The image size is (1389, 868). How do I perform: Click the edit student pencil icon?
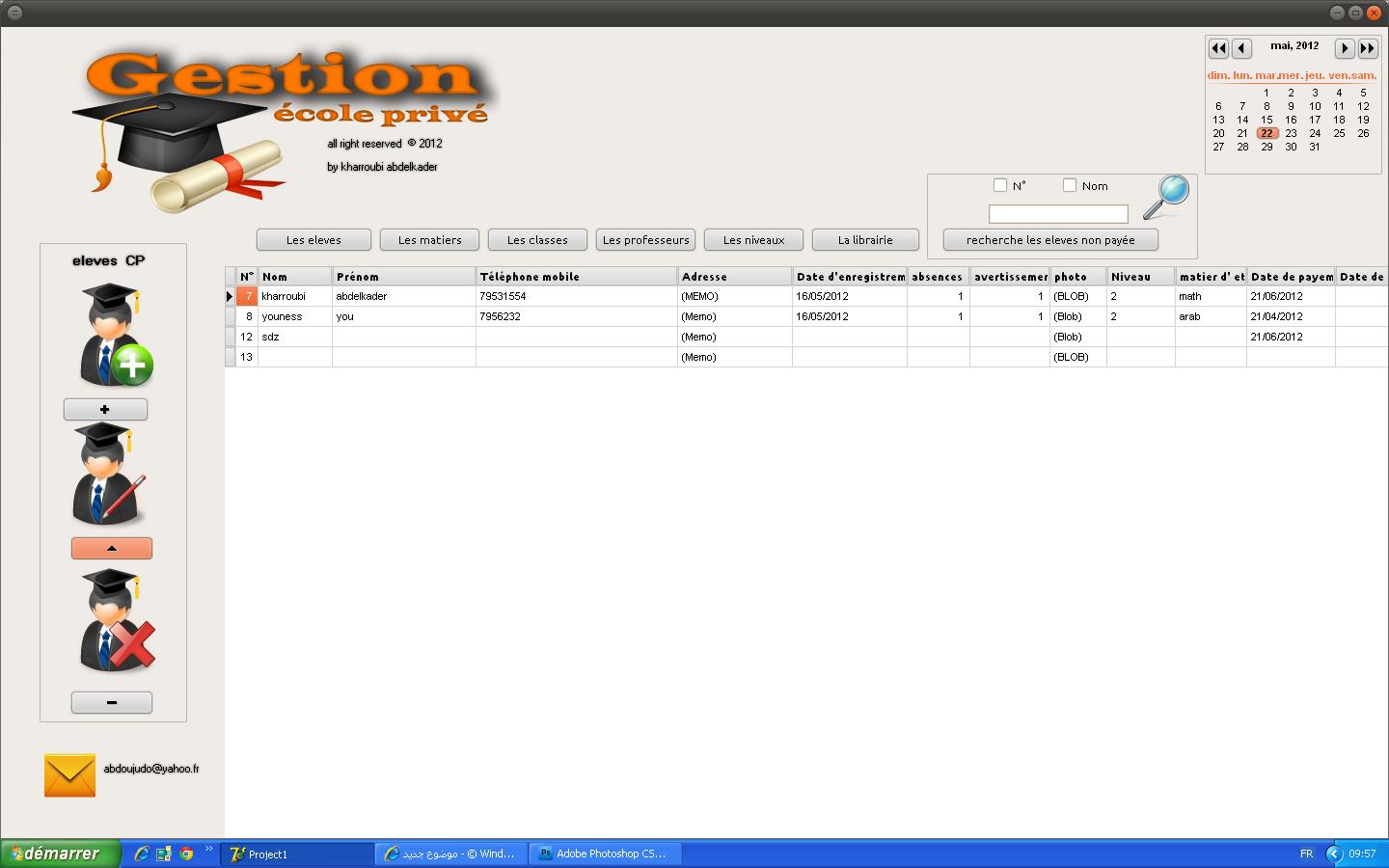point(108,474)
